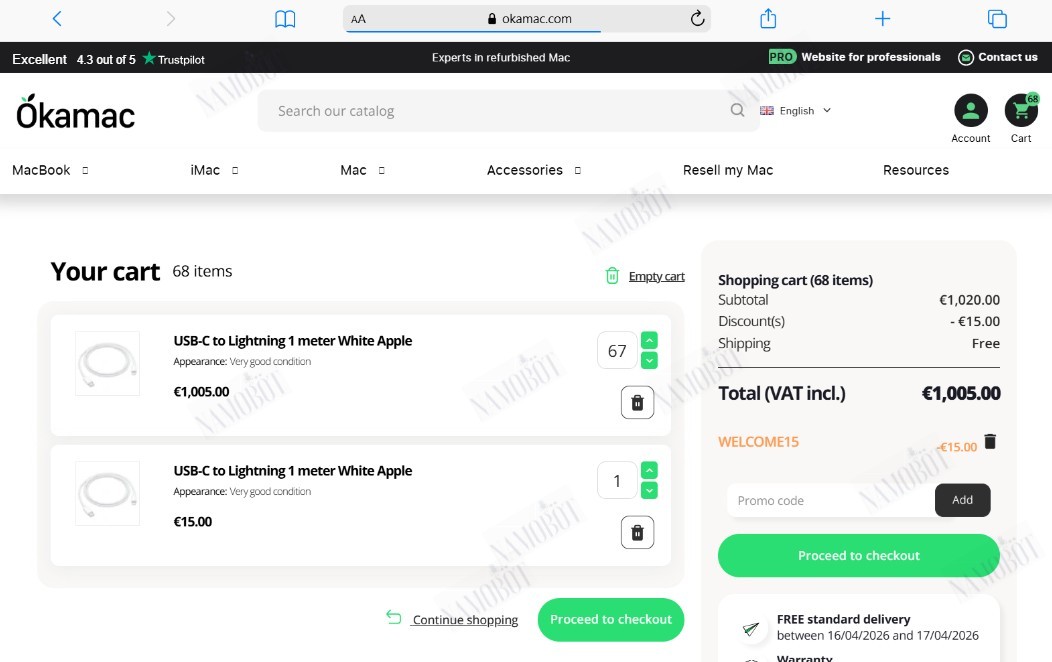
Task: Open the Cart icon with 68 badge
Action: tap(1021, 111)
